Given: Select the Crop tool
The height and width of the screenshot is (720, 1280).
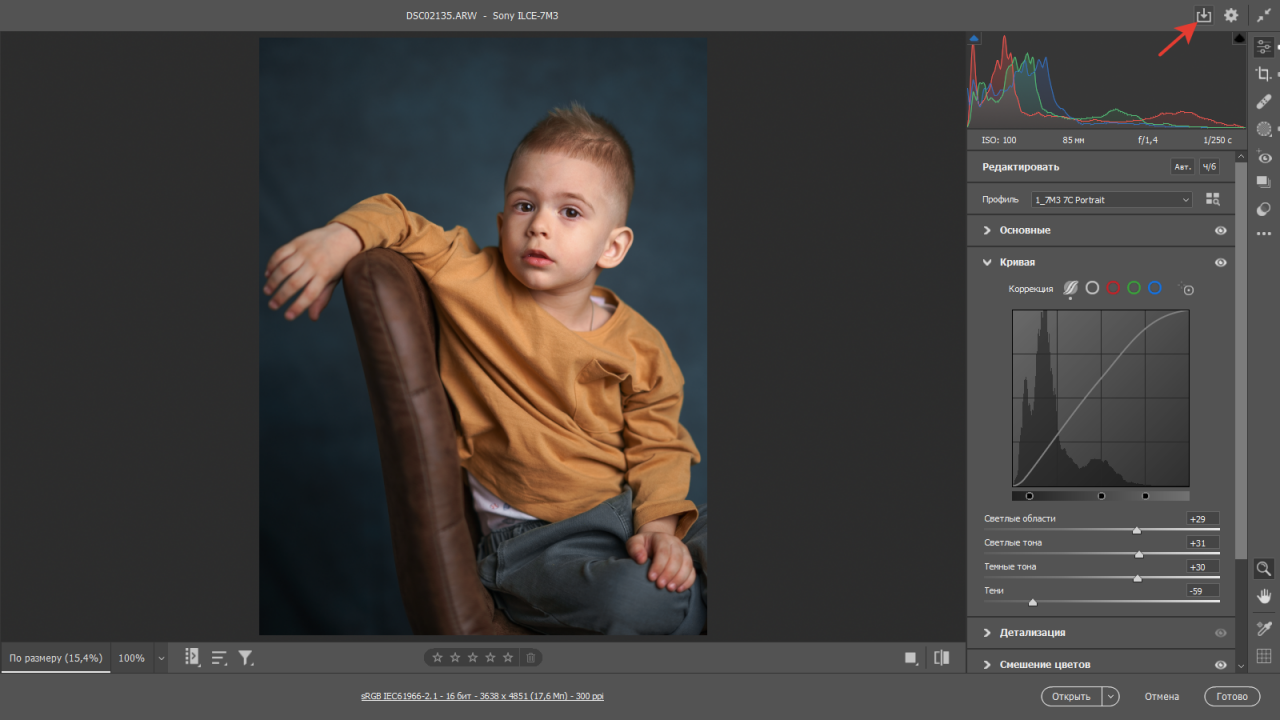Looking at the screenshot, I should point(1264,74).
